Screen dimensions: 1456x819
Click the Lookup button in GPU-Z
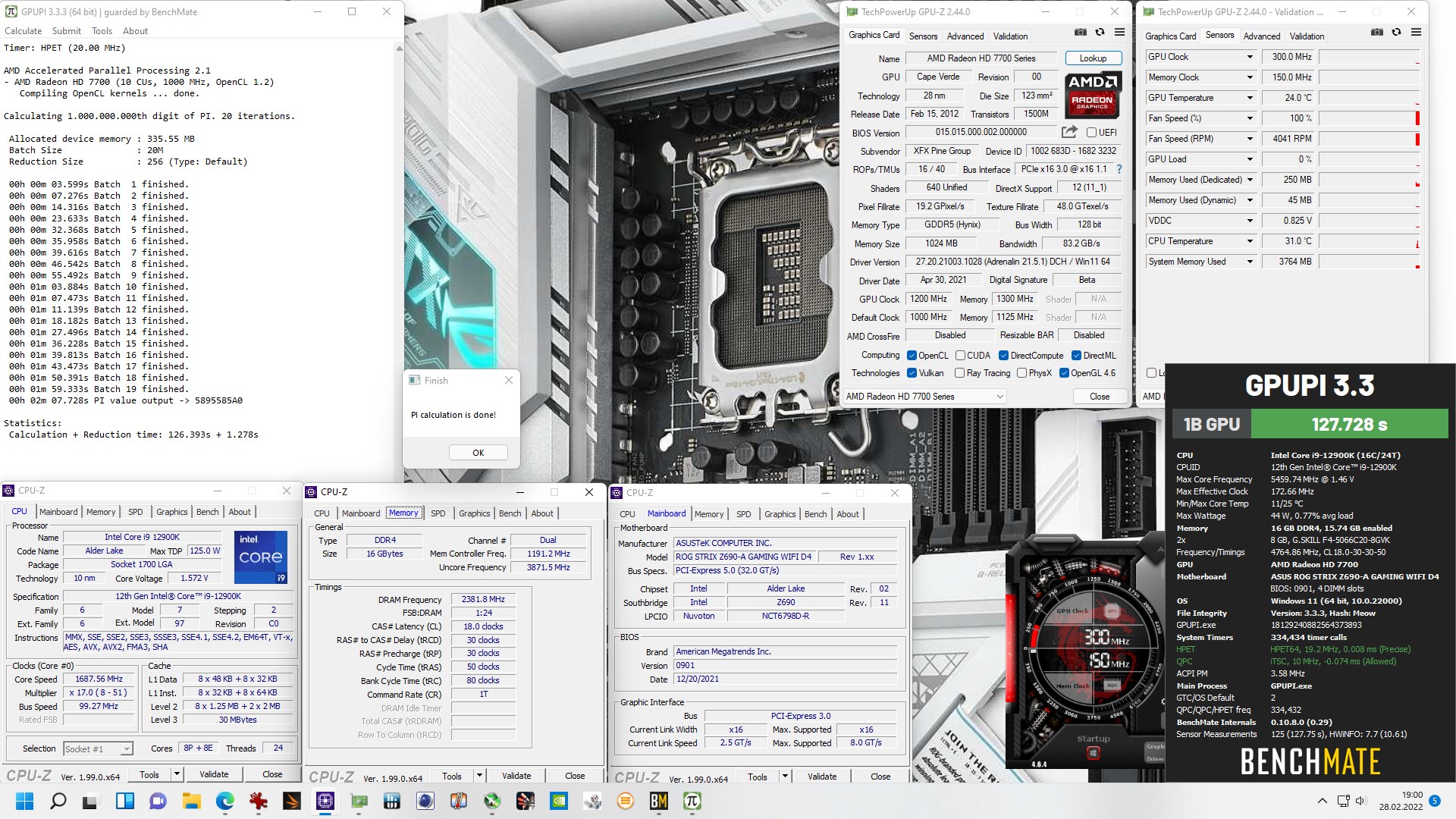[x=1093, y=58]
